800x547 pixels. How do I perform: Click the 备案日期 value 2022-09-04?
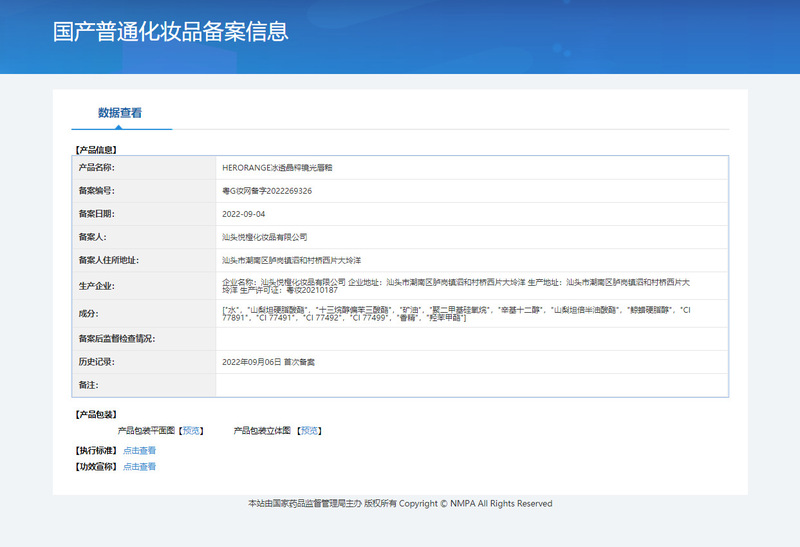243,214
